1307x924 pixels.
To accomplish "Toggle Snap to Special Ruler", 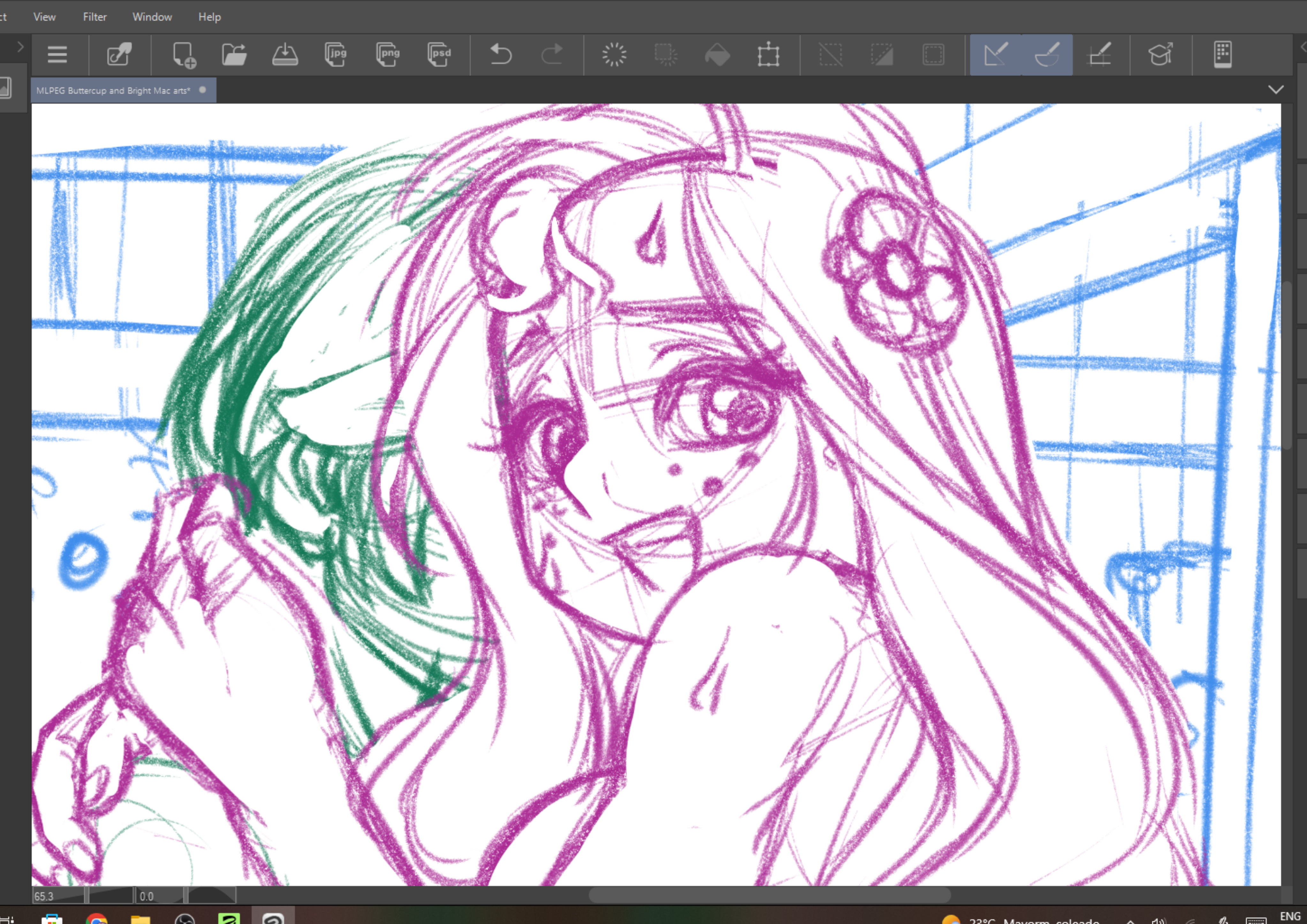I will pyautogui.click(x=1047, y=55).
